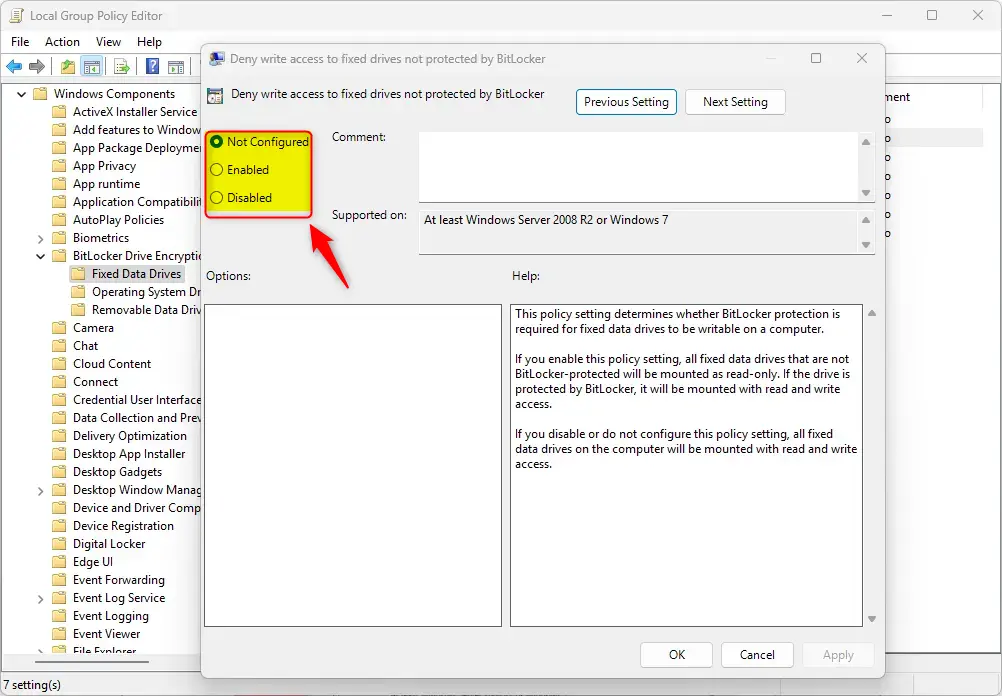
Task: Confirm with the OK button
Action: coord(677,654)
